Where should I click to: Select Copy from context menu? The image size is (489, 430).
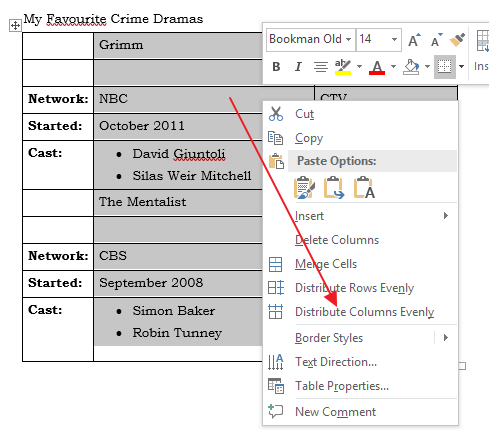(x=360, y=138)
